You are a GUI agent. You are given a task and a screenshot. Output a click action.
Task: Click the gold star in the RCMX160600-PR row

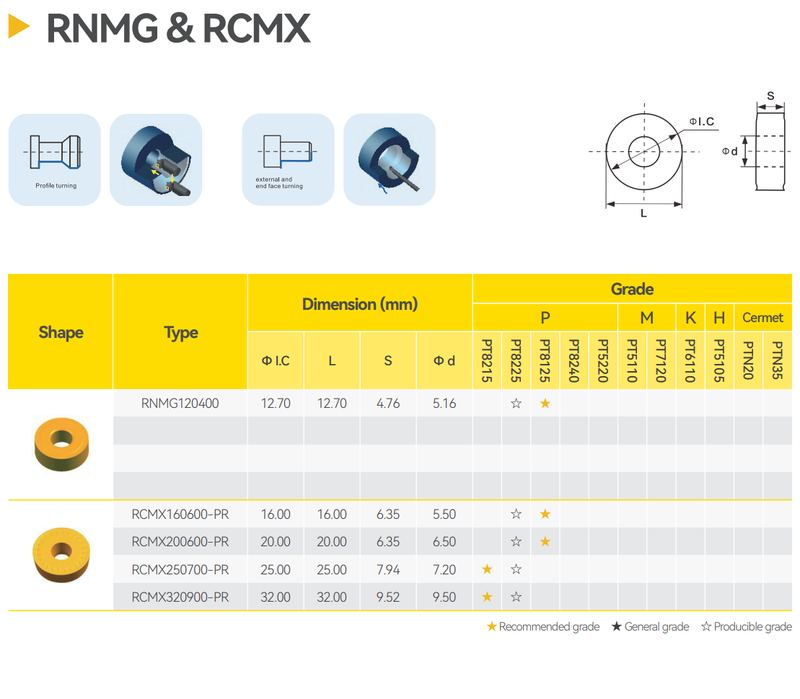[x=545, y=514]
